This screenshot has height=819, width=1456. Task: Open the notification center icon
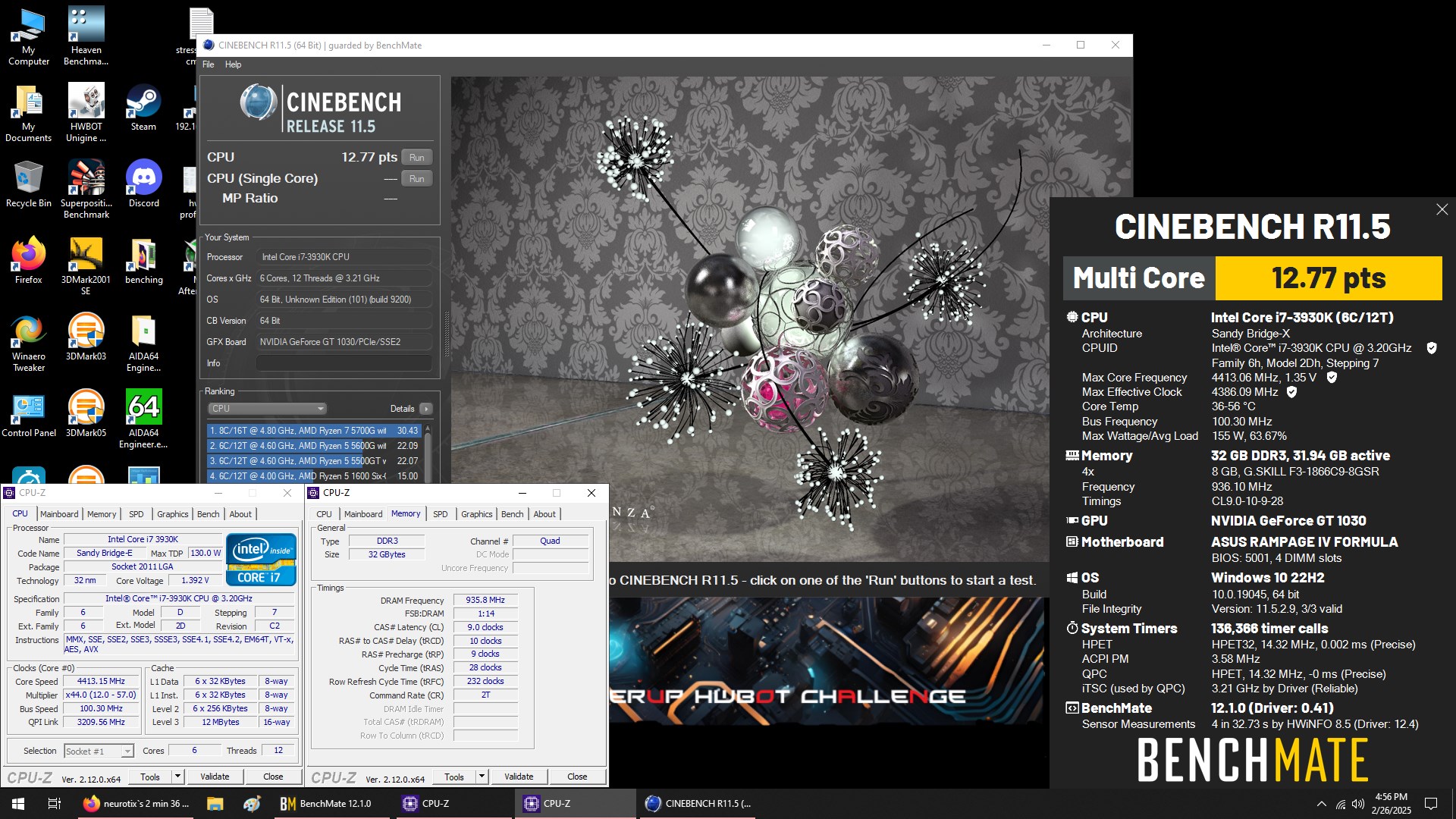tap(1431, 804)
